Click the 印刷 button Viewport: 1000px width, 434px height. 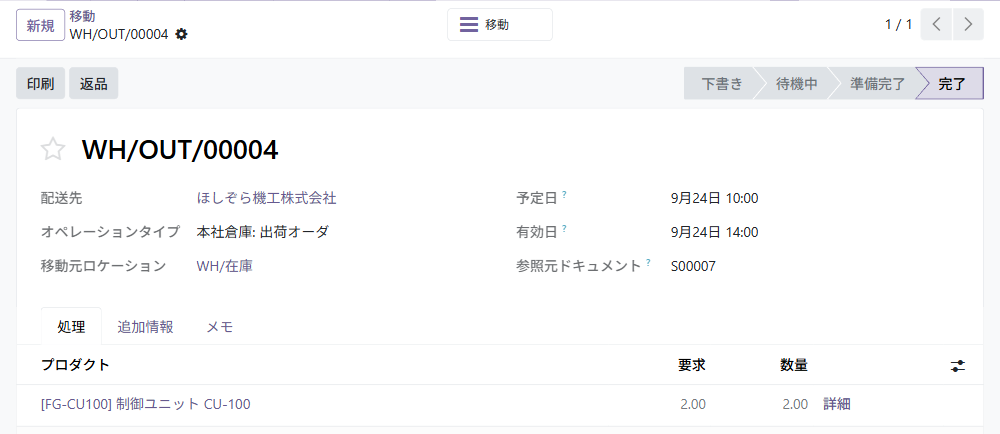click(40, 83)
